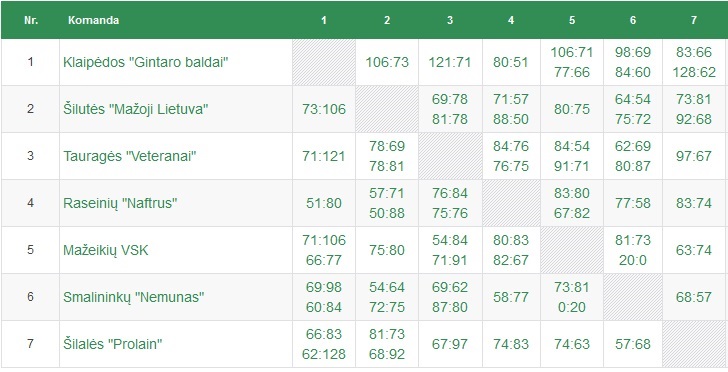Image resolution: width=728 pixels, height=372 pixels.
Task: Open Smalininkų "Nemunas" team link
Action: [x=134, y=297]
